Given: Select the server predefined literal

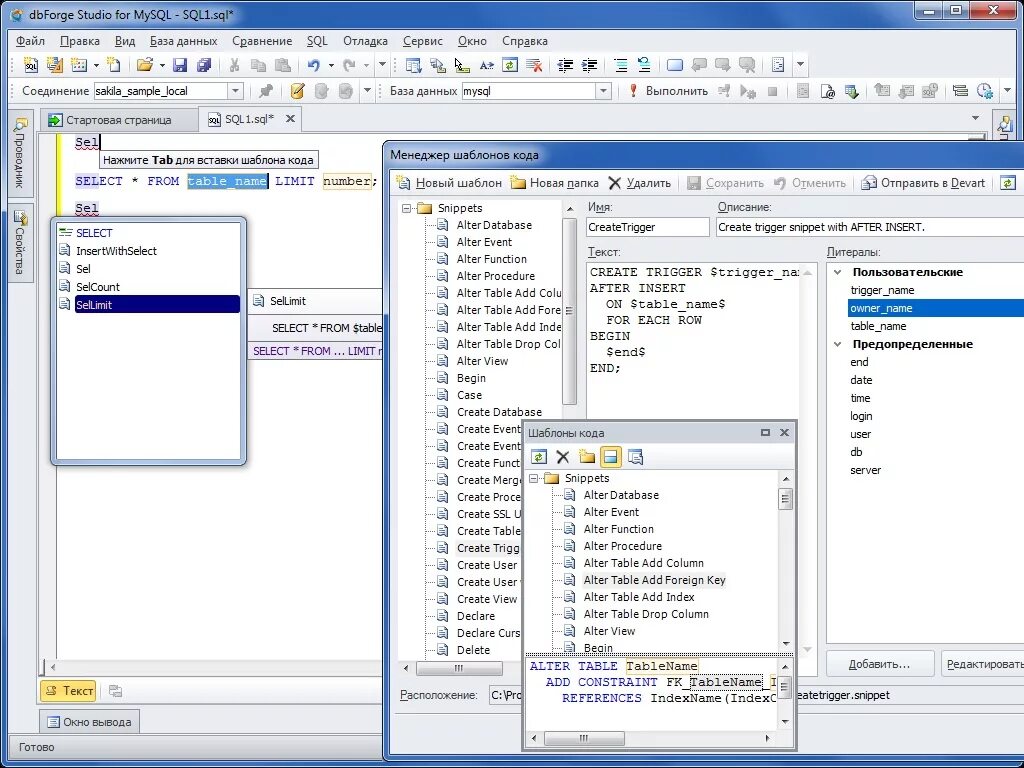Looking at the screenshot, I should [865, 470].
